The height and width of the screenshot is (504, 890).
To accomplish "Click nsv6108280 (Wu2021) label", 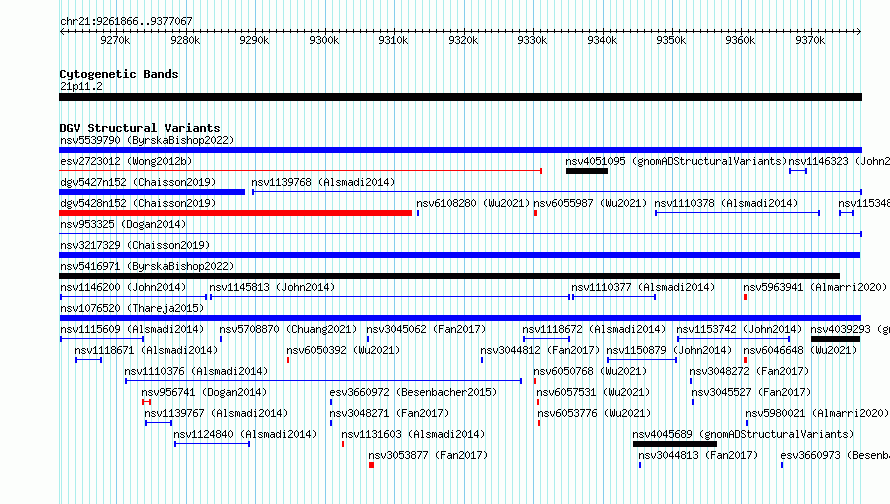I will point(473,203).
